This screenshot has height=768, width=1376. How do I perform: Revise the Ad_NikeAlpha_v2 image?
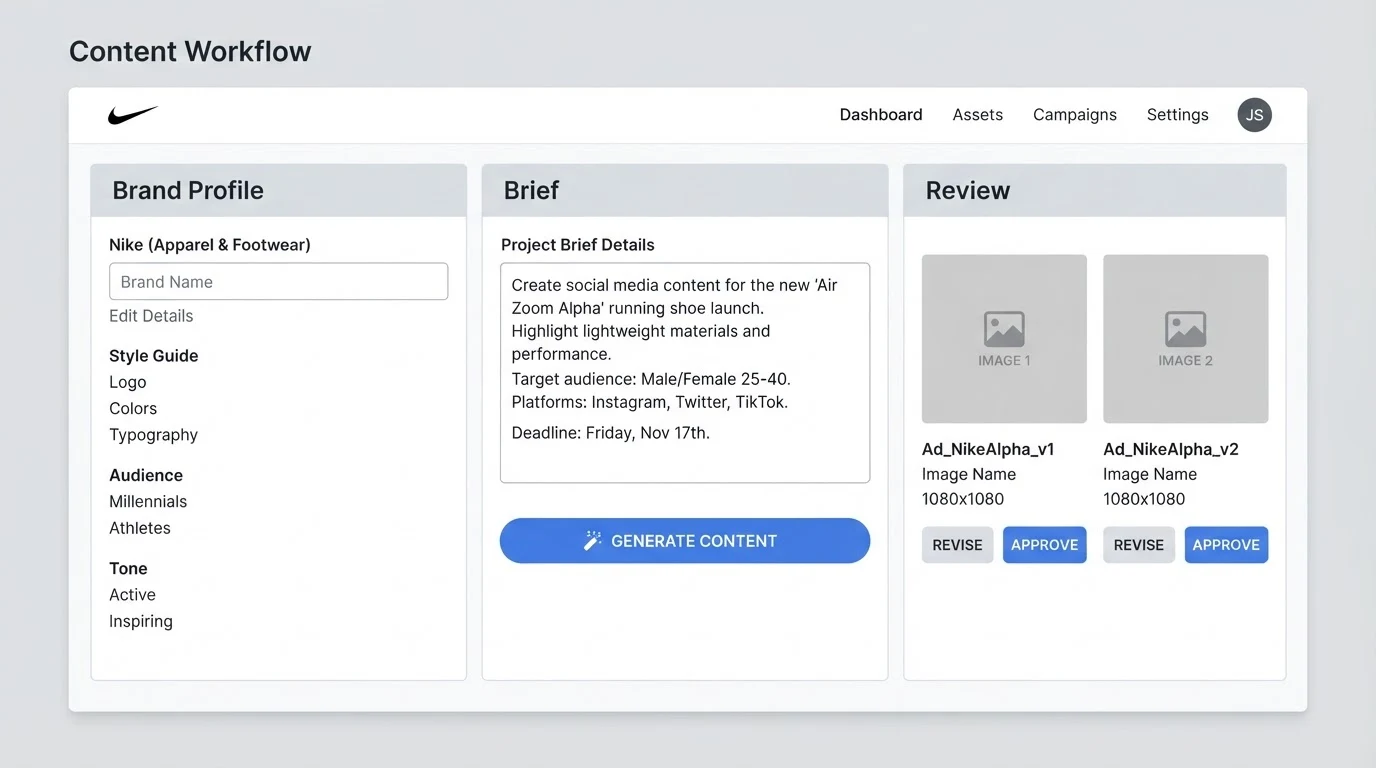1139,545
